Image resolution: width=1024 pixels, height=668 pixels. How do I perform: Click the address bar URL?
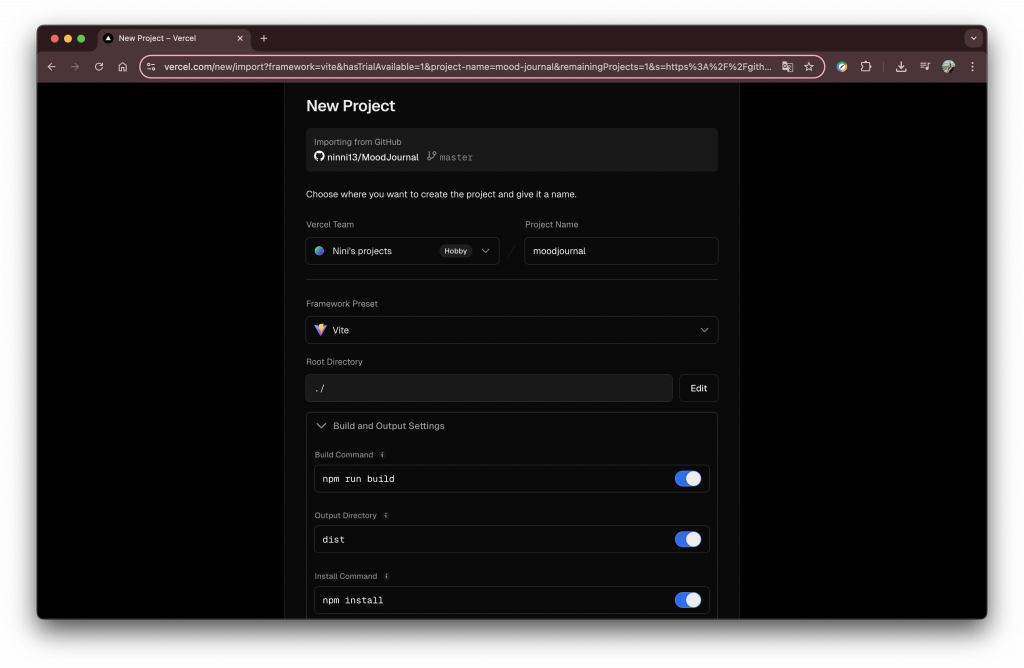pos(467,67)
